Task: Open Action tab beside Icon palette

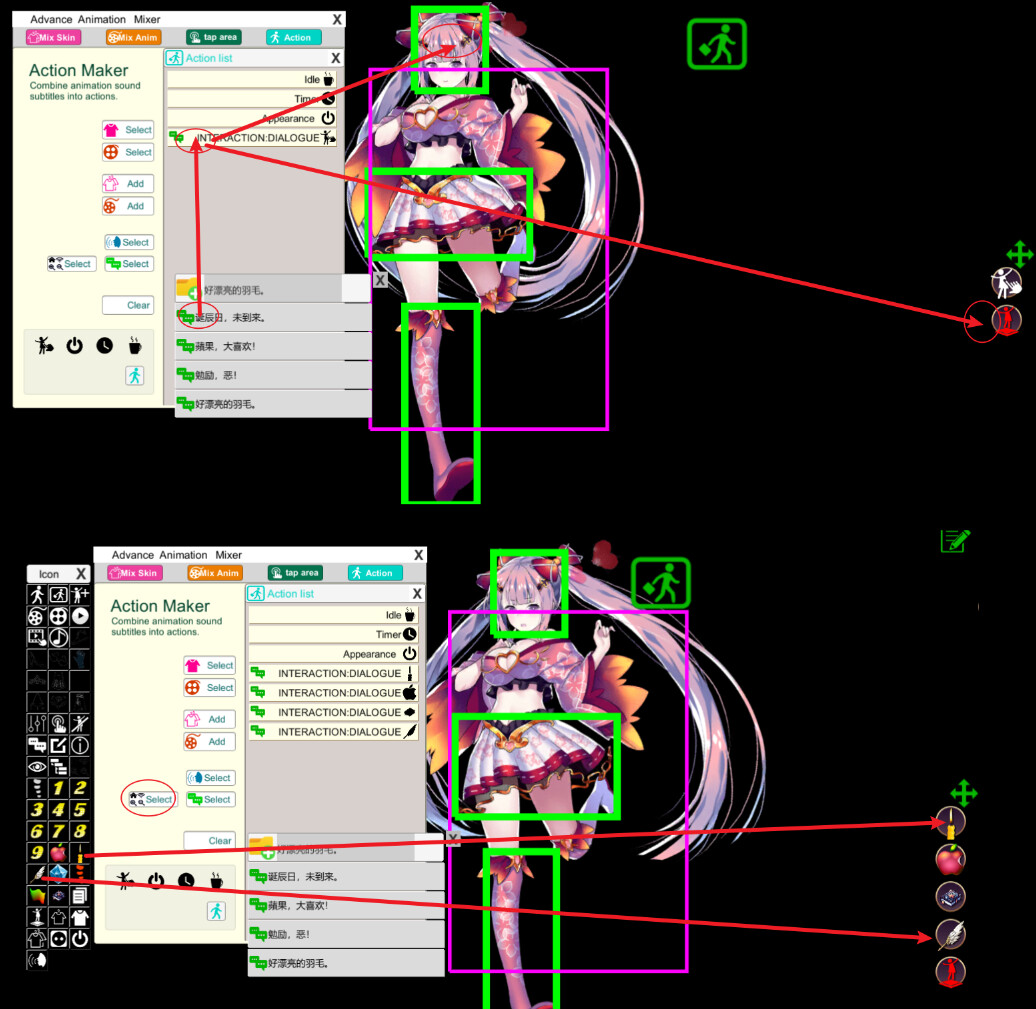Action: coord(375,573)
